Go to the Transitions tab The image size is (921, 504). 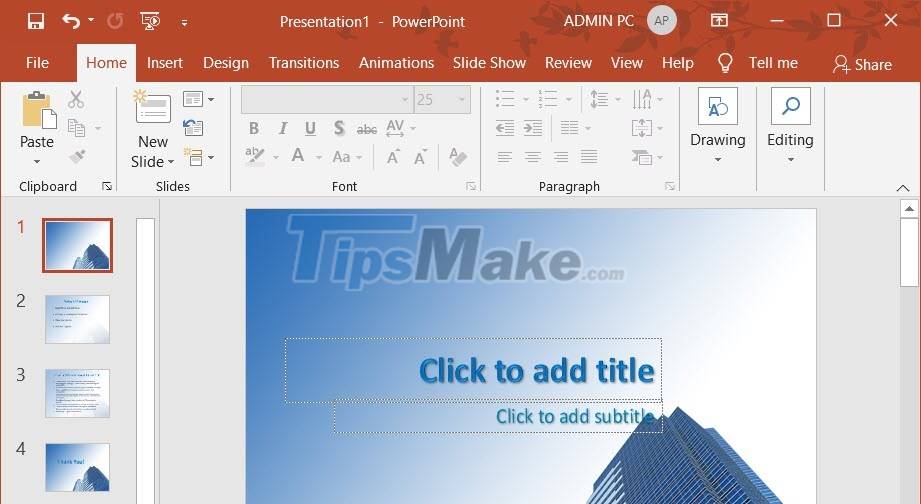point(304,63)
